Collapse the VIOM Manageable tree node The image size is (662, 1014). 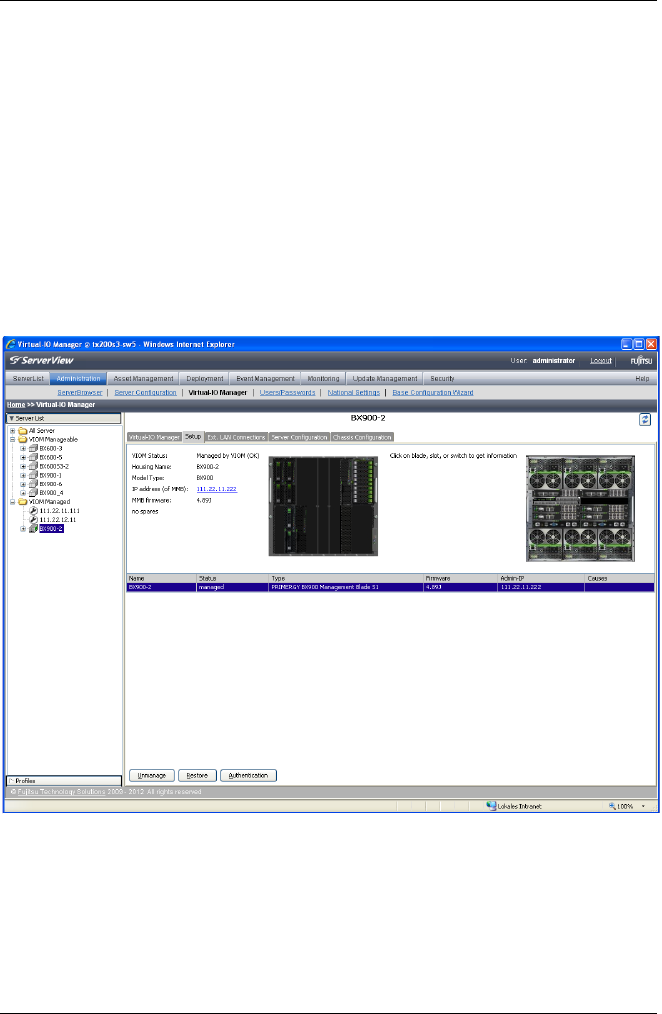pyautogui.click(x=12, y=439)
